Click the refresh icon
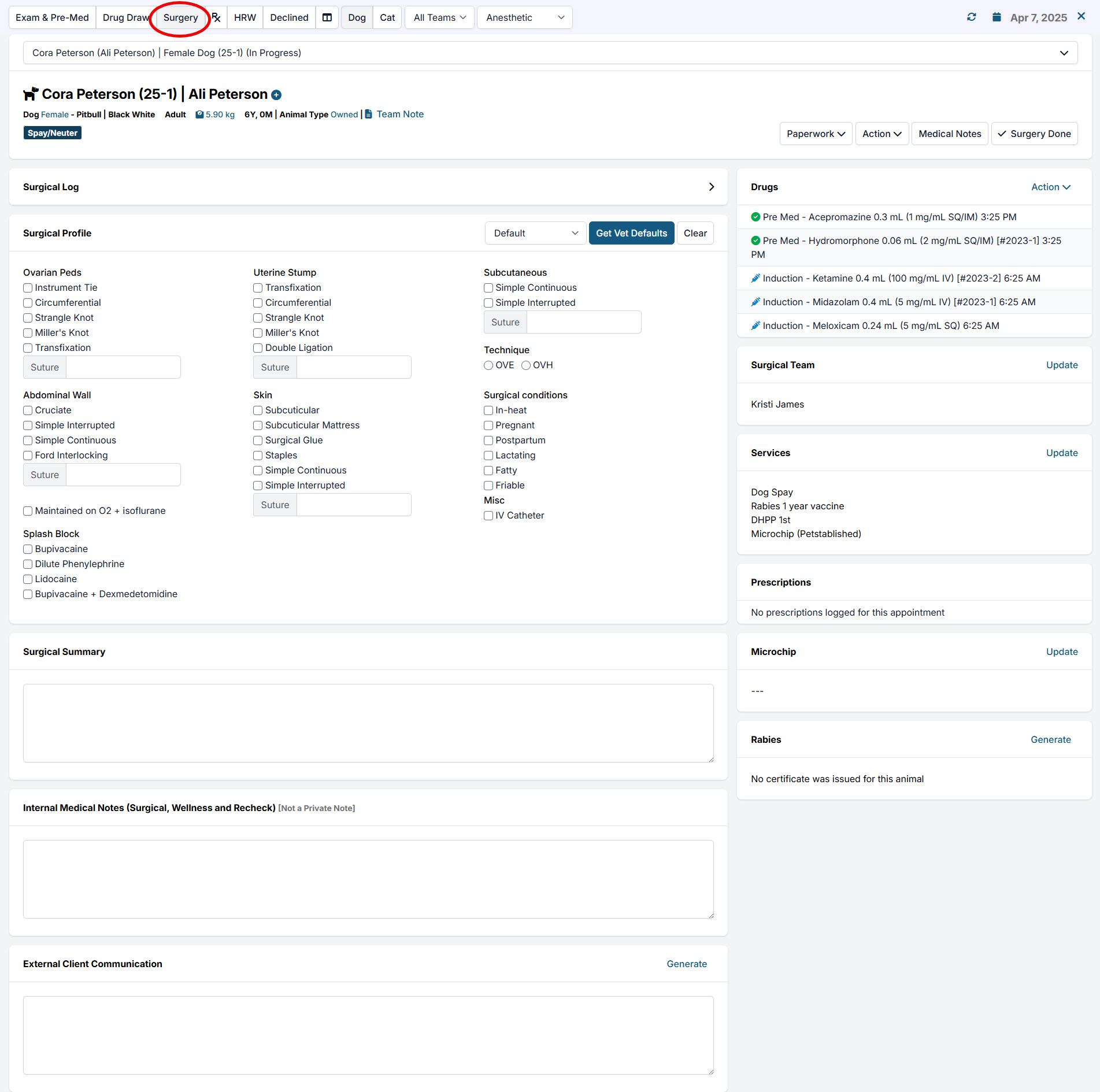The width and height of the screenshot is (1100, 1092). coord(972,17)
